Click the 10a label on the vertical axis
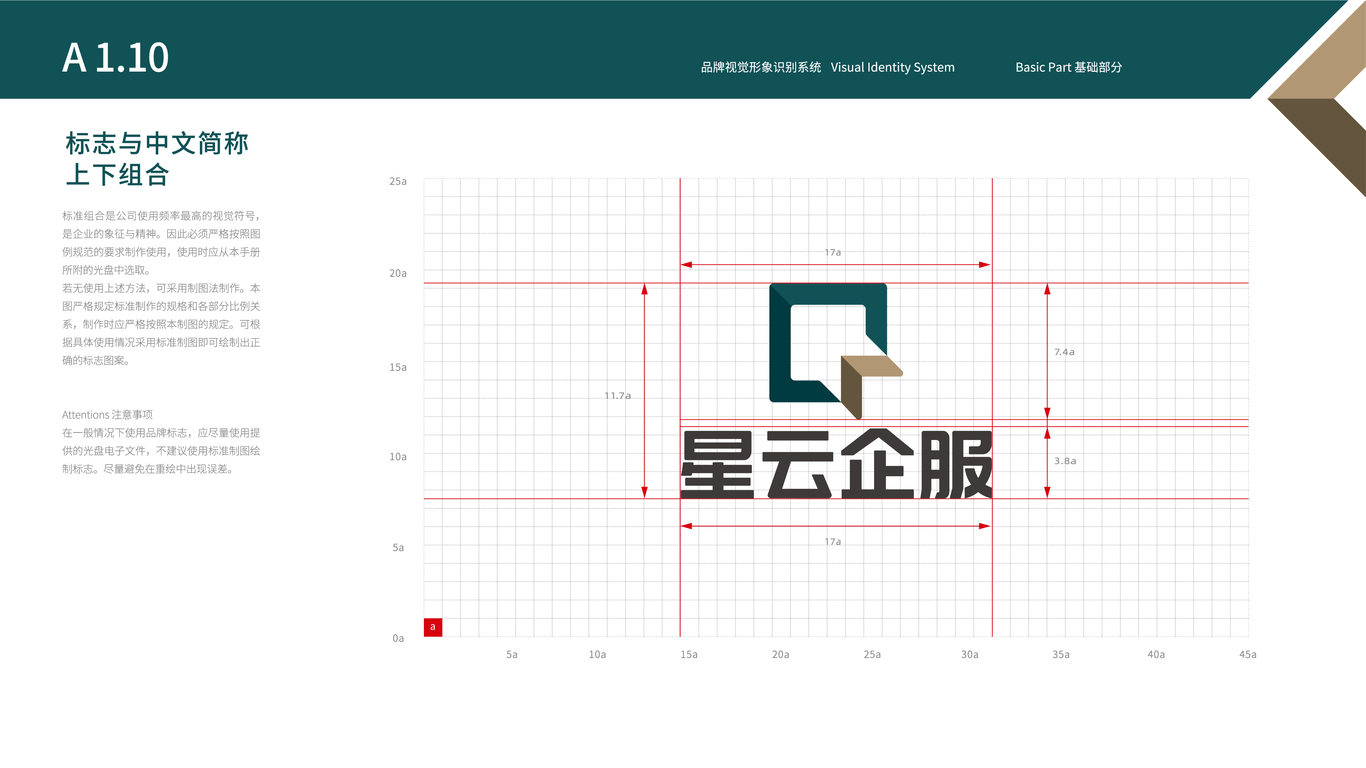Screen dimensions: 1366x768 (x=398, y=456)
